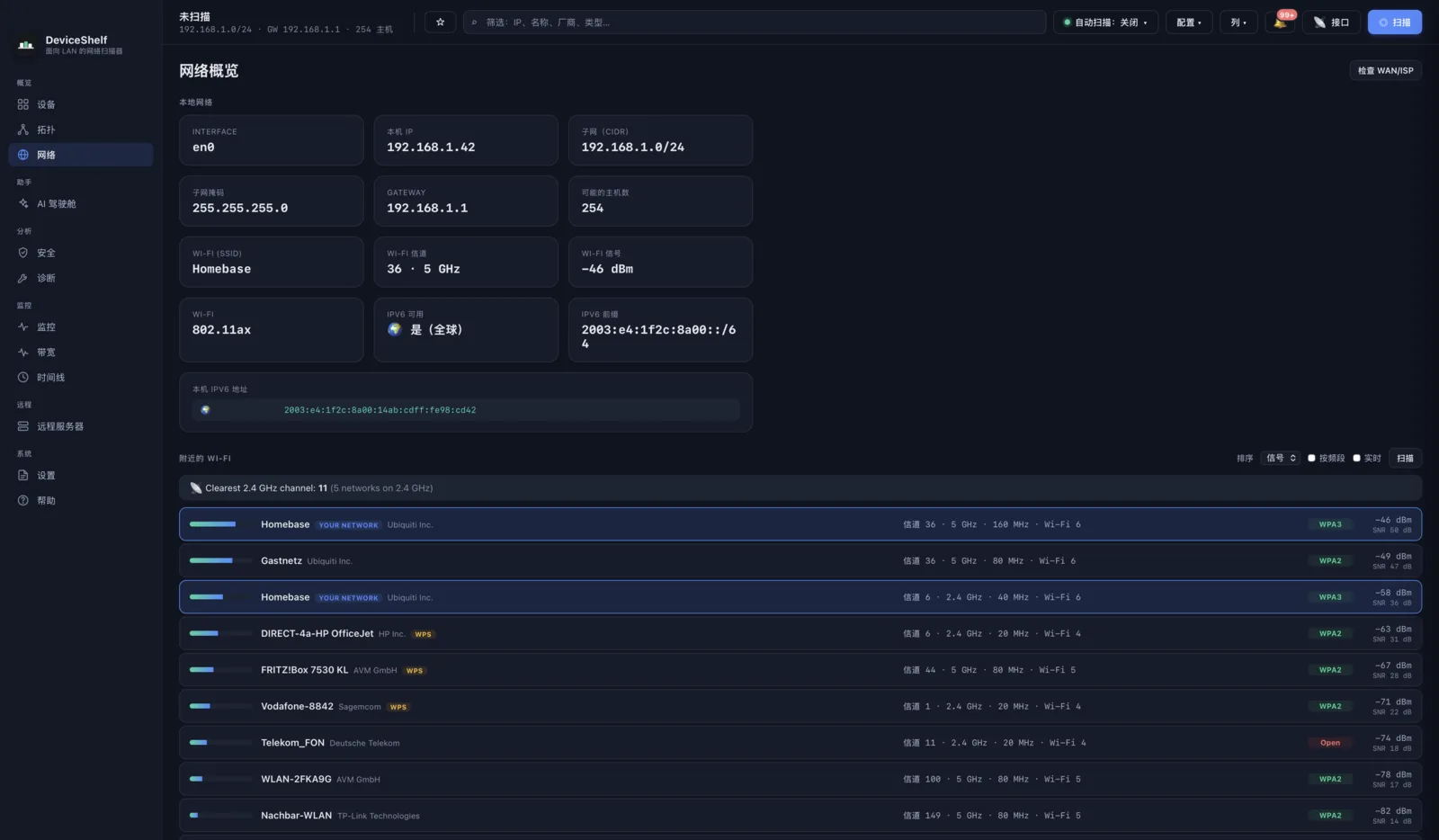Open the 信号 sort dropdown
1439x840 pixels.
pos(1281,459)
